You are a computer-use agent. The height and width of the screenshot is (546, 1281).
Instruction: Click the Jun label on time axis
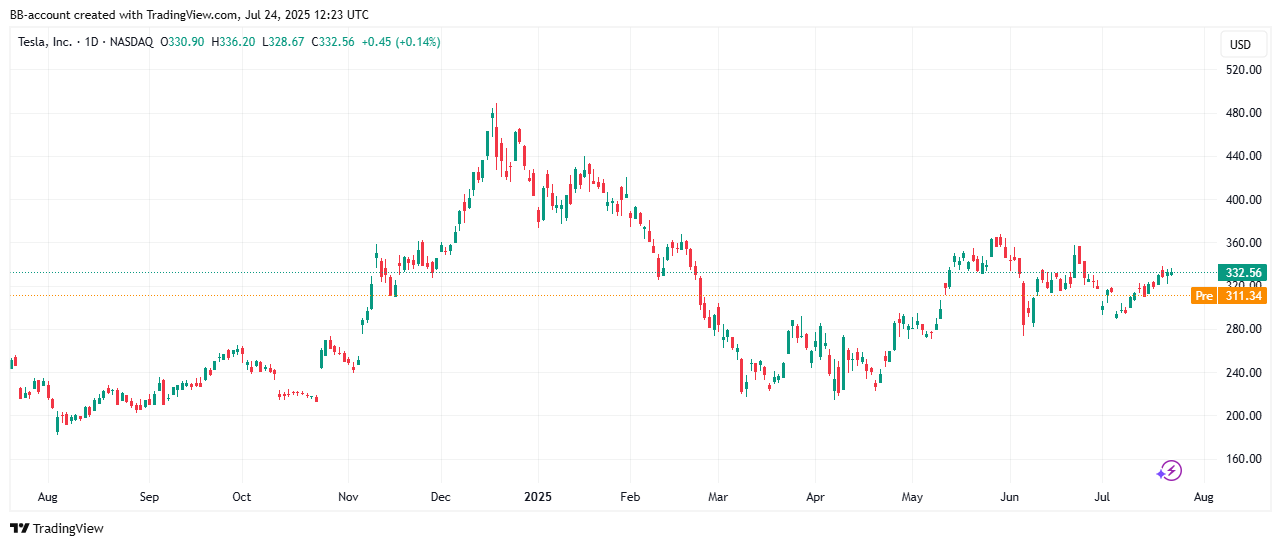pos(1010,496)
